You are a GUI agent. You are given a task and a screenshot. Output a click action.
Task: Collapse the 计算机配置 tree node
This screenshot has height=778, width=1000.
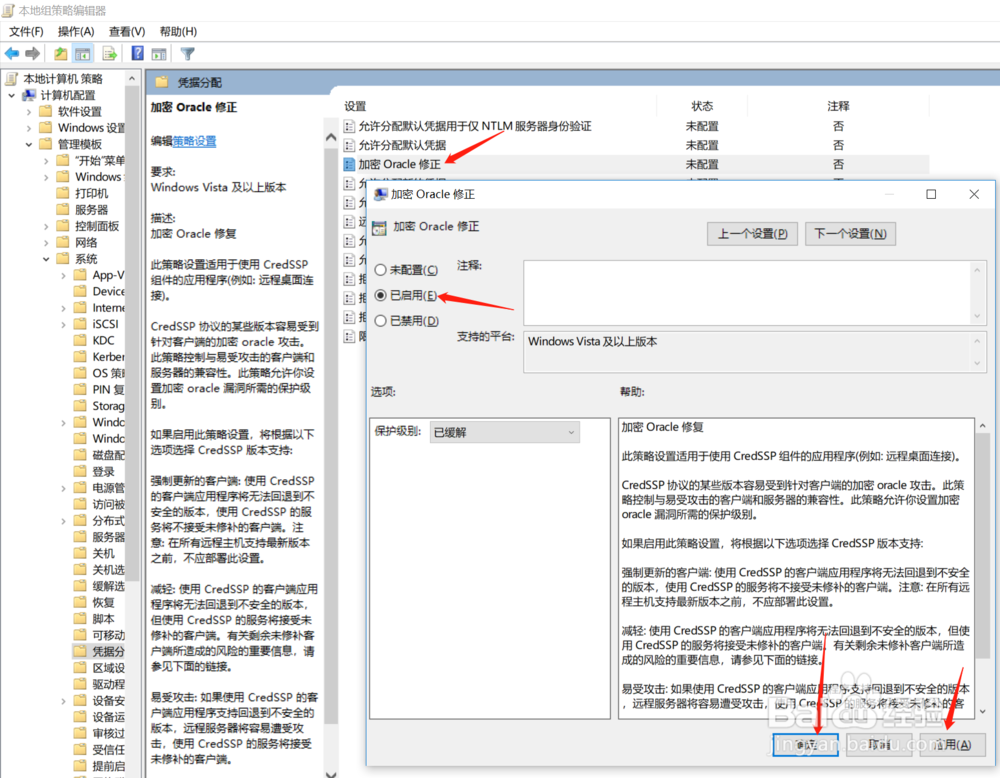coord(11,95)
